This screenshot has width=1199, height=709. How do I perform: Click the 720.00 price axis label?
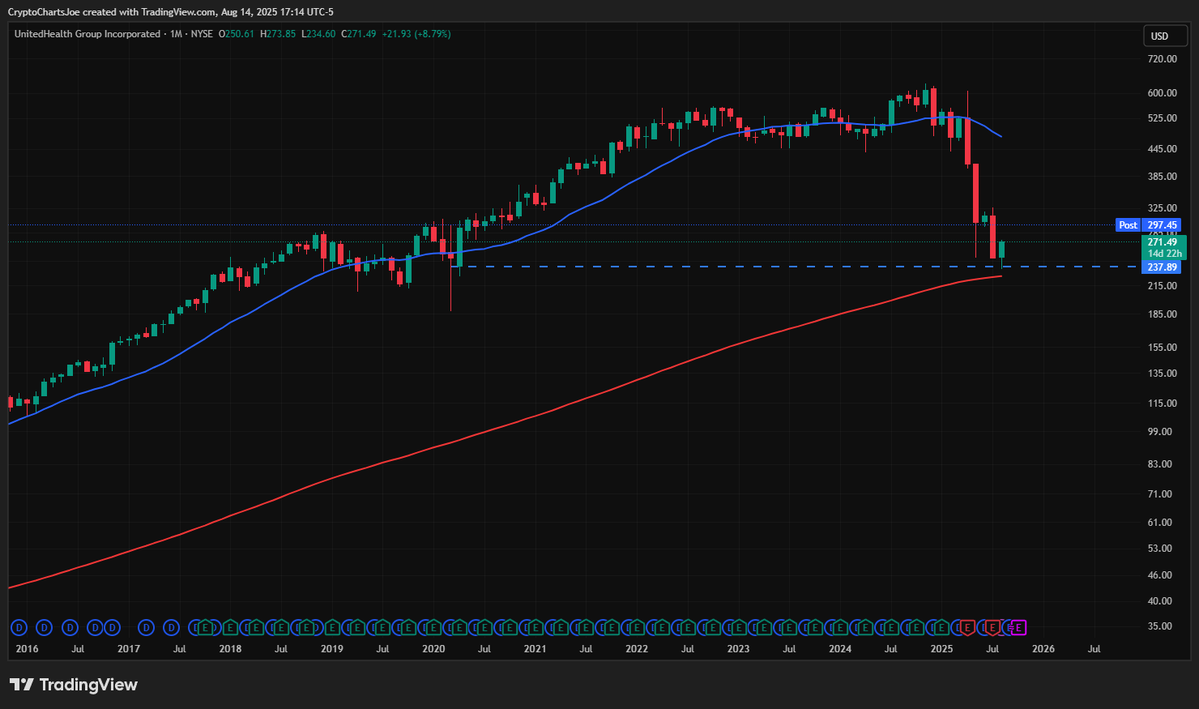point(1162,59)
